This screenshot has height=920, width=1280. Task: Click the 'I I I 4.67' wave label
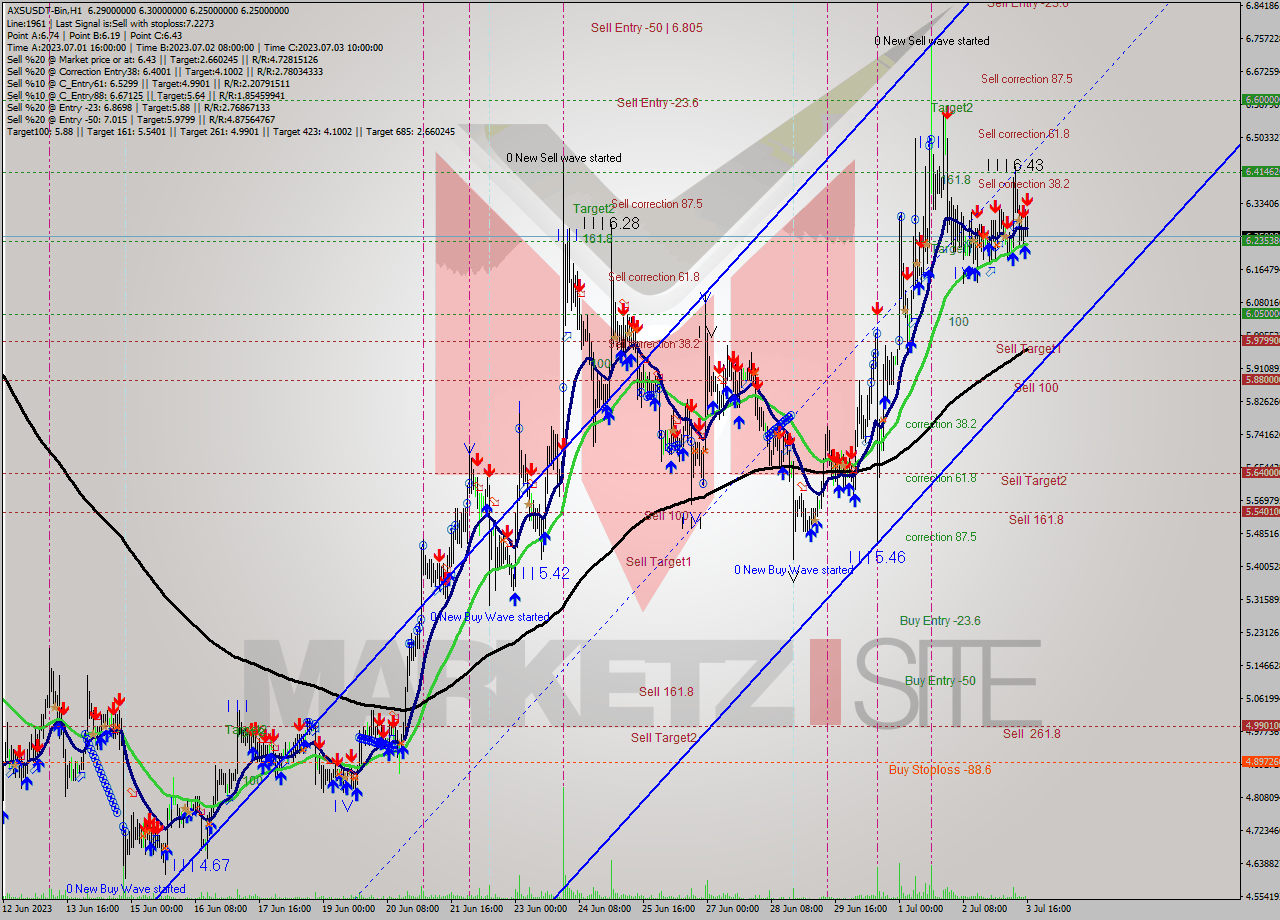click(201, 865)
